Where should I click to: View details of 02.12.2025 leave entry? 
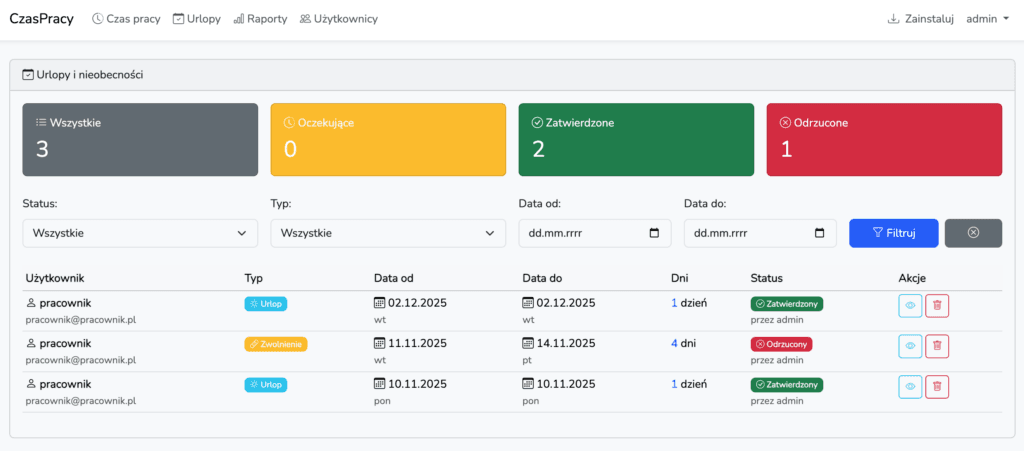pyautogui.click(x=910, y=305)
